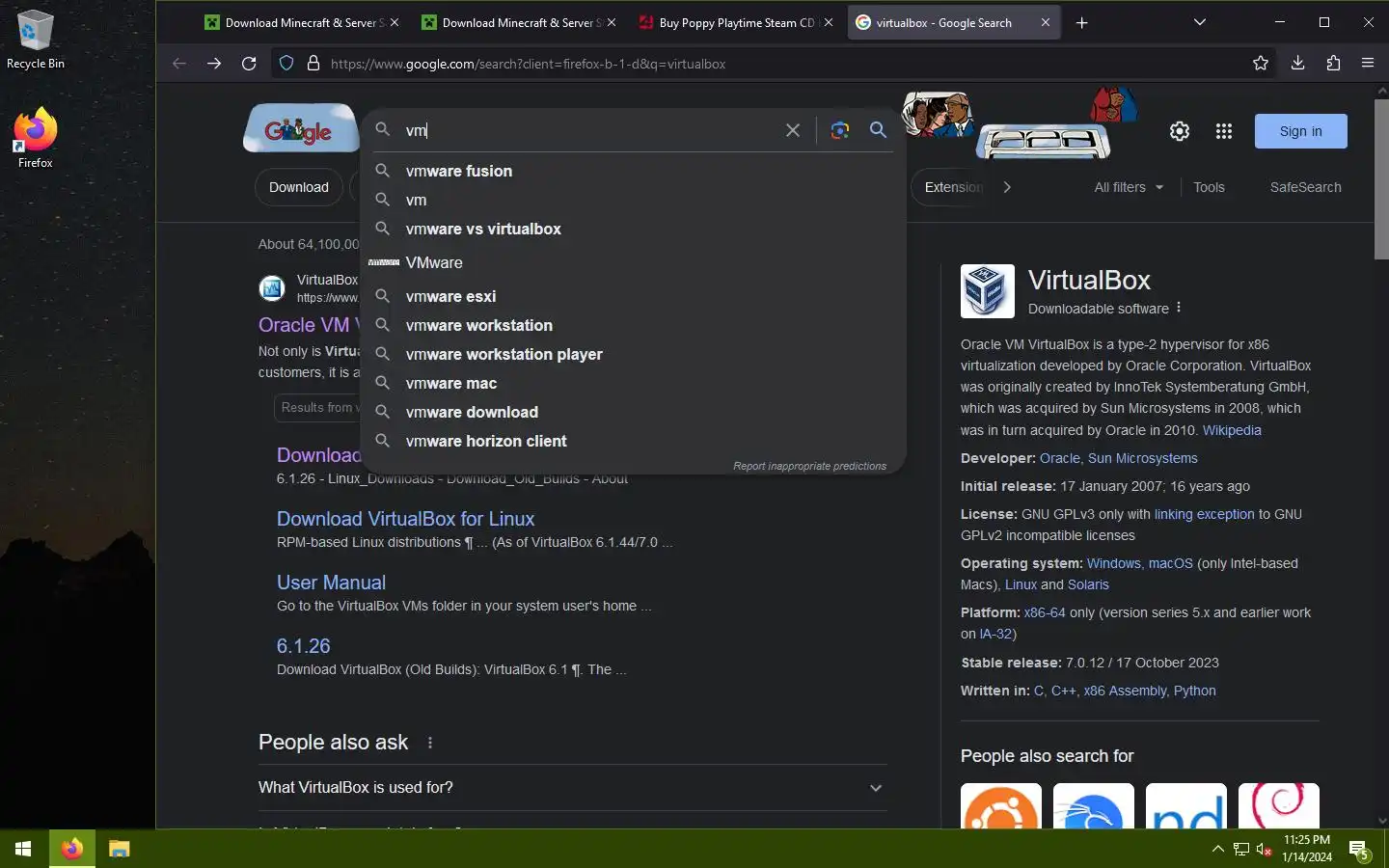Viewport: 1389px width, 868px height.
Task: Open a new tab with plus button
Action: click(1082, 23)
